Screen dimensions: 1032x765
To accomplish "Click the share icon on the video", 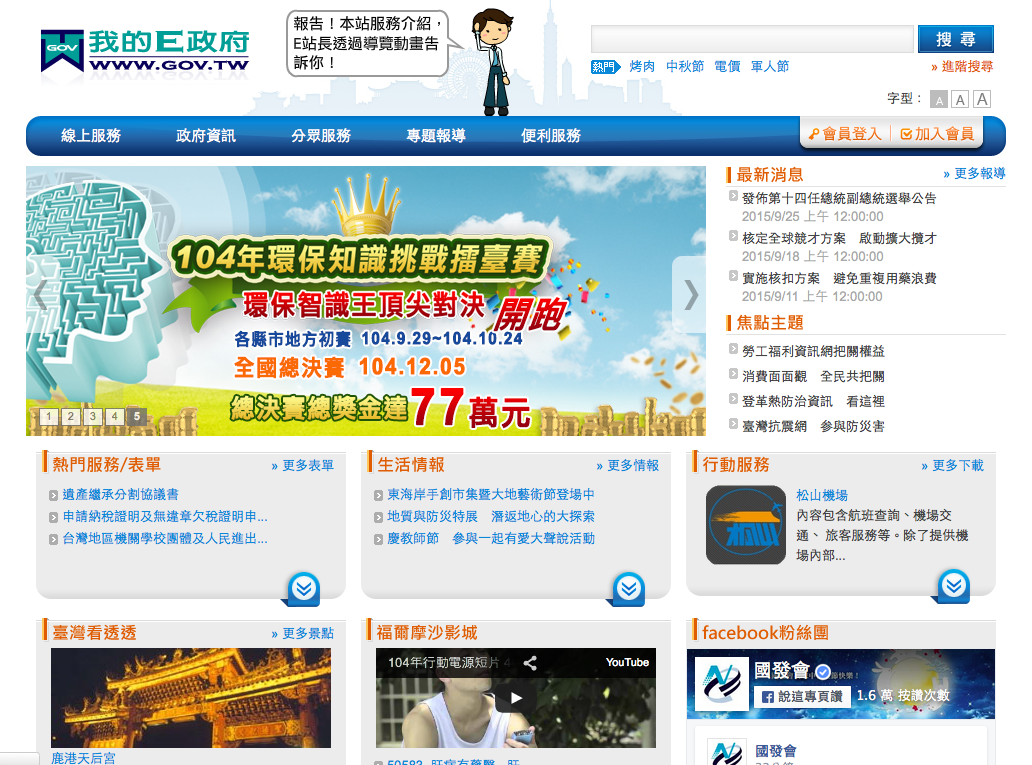I will click(530, 663).
